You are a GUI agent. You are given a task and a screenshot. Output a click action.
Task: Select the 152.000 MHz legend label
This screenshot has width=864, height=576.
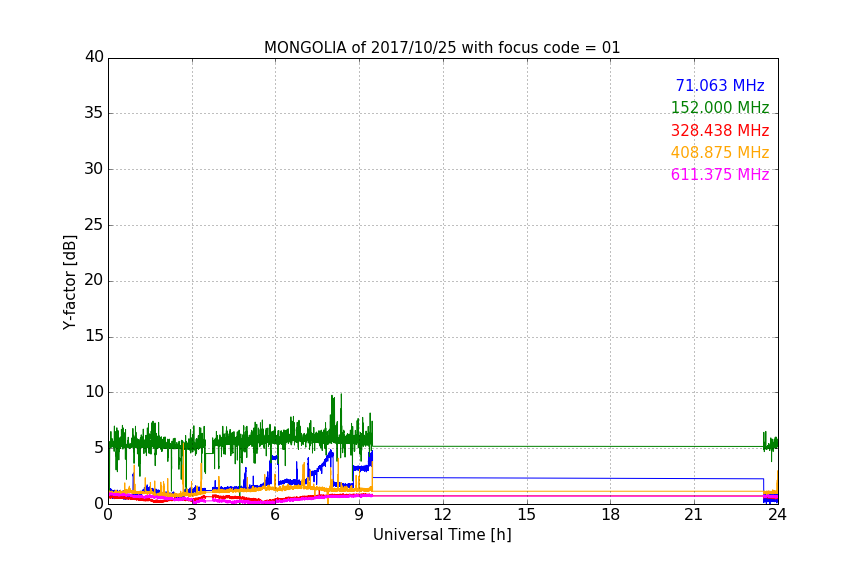(720, 107)
